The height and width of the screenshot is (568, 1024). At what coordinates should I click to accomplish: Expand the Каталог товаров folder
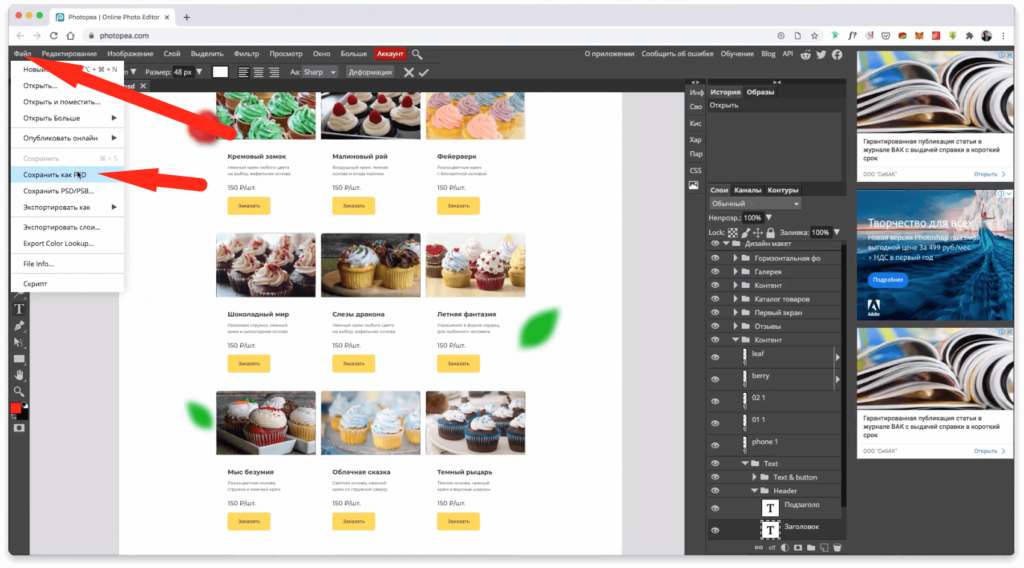click(x=736, y=299)
